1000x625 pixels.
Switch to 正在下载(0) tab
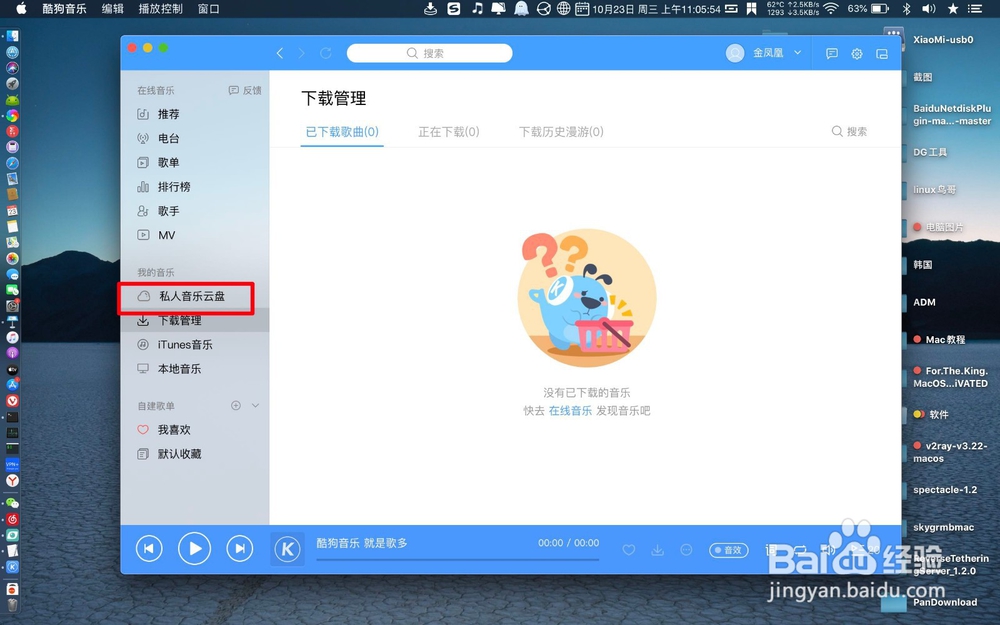coord(448,132)
